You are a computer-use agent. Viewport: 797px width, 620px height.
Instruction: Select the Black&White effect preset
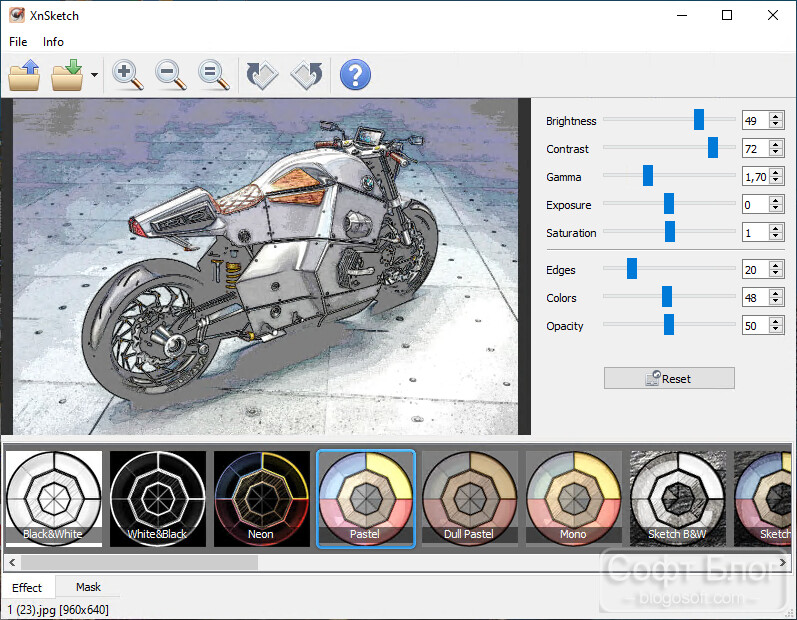click(x=54, y=499)
